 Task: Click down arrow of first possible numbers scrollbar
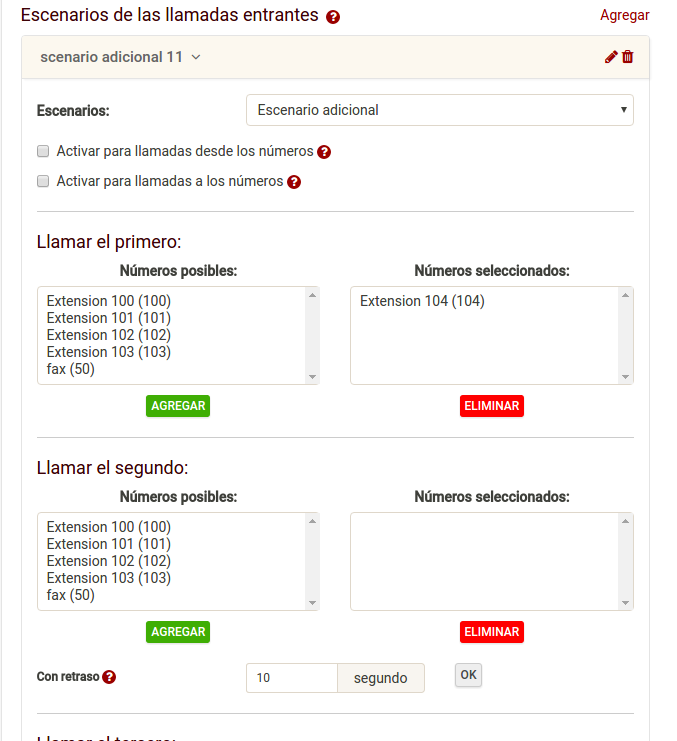click(312, 377)
